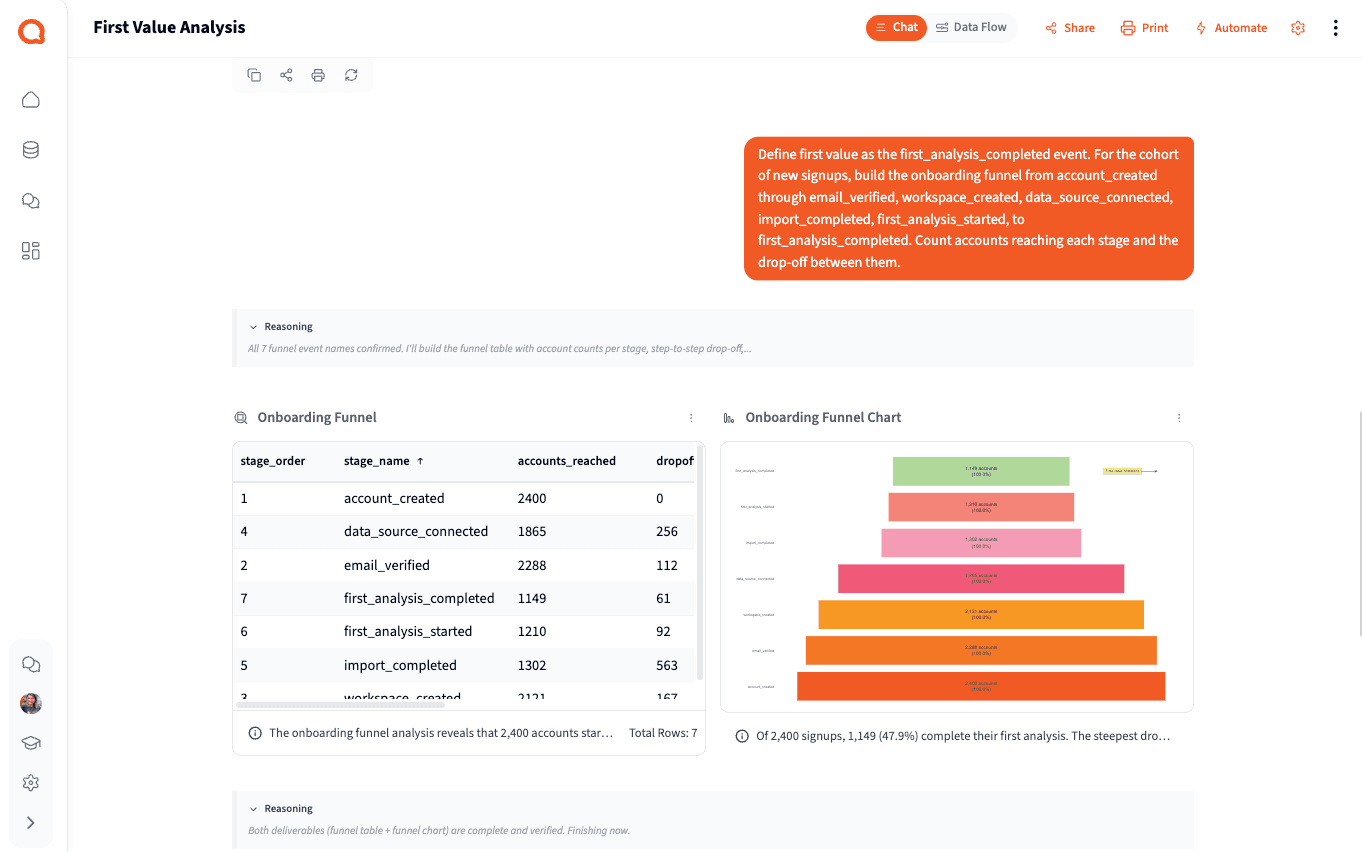Select the first_analysis_completed cell

click(x=419, y=598)
